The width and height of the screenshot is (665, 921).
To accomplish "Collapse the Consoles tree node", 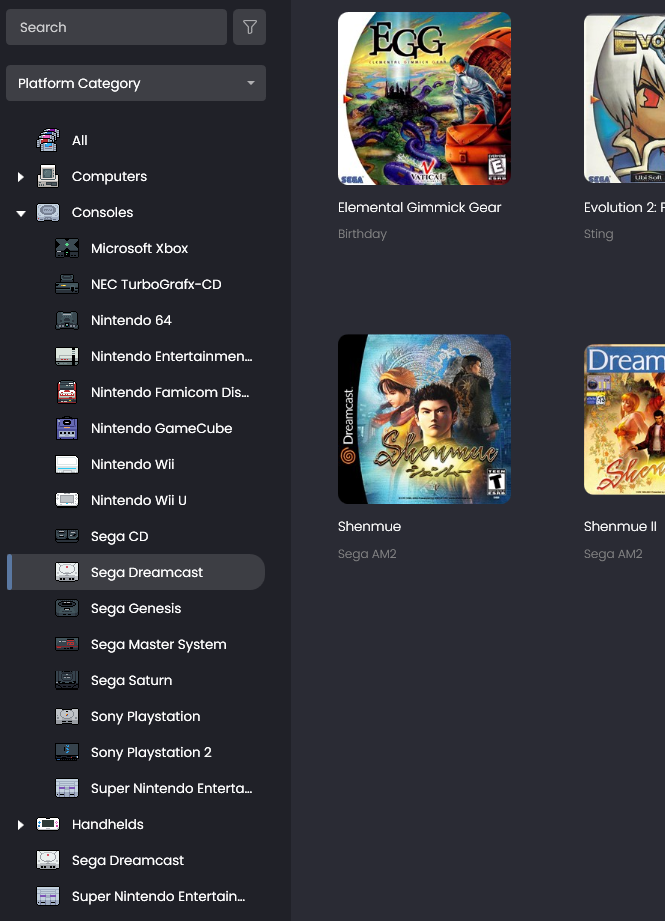I will tap(20, 213).
